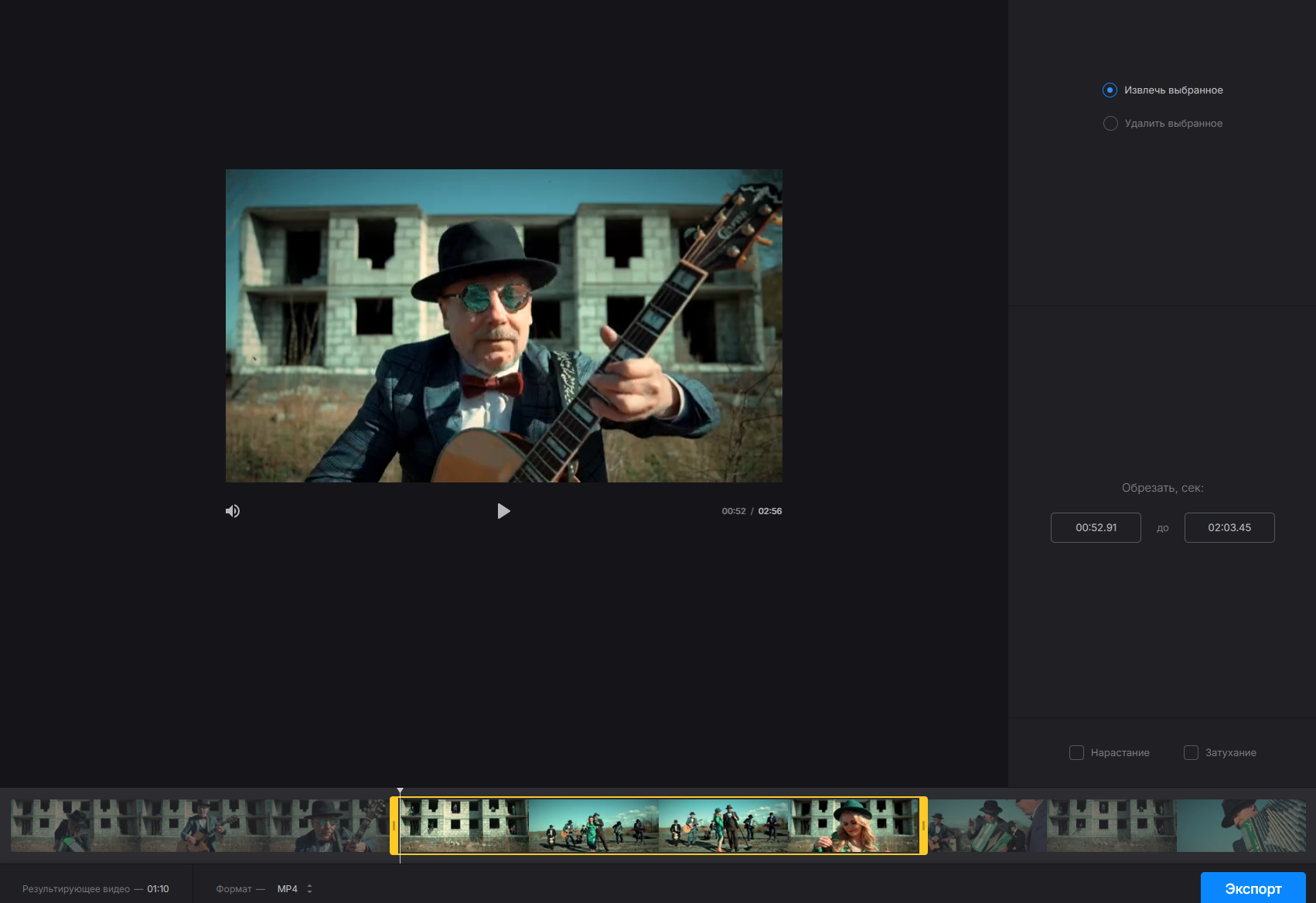
Task: Mute audio with the speaker icon
Action: [233, 511]
